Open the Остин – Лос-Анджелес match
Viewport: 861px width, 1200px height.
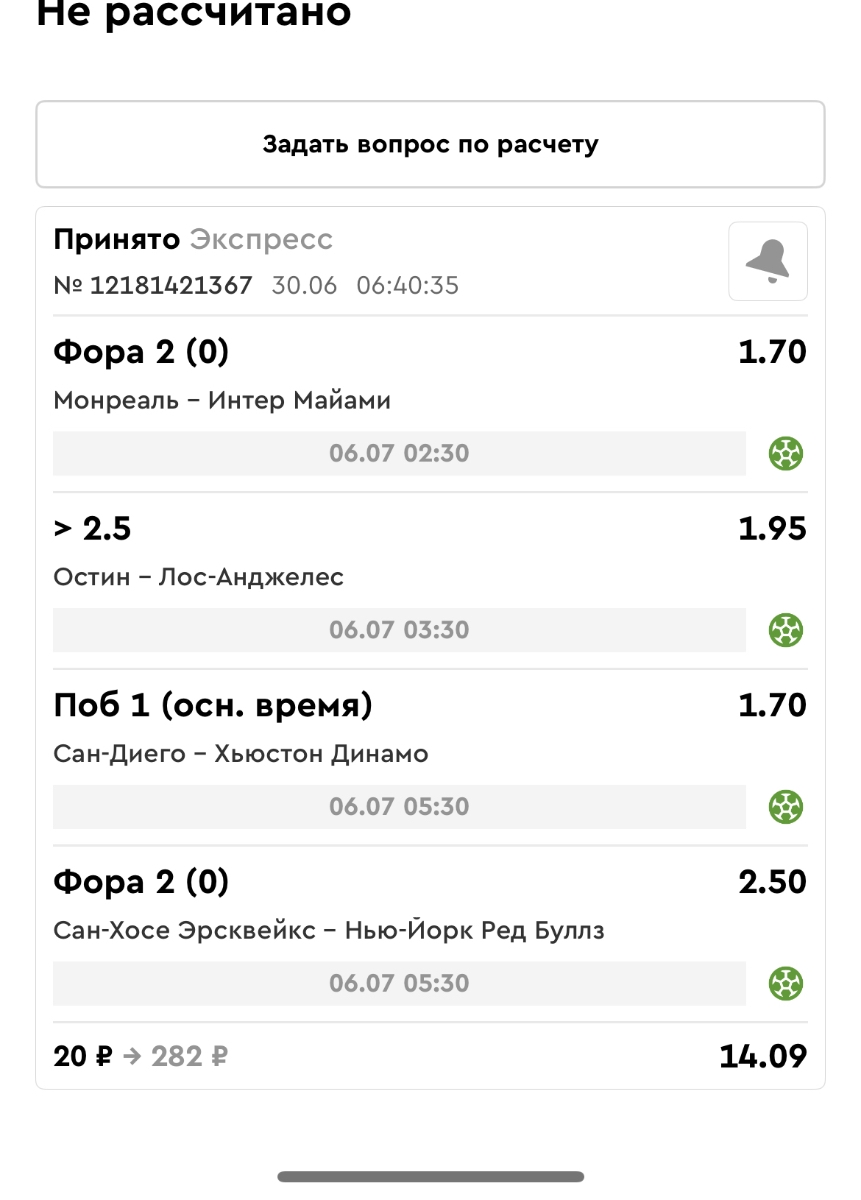[x=198, y=577]
